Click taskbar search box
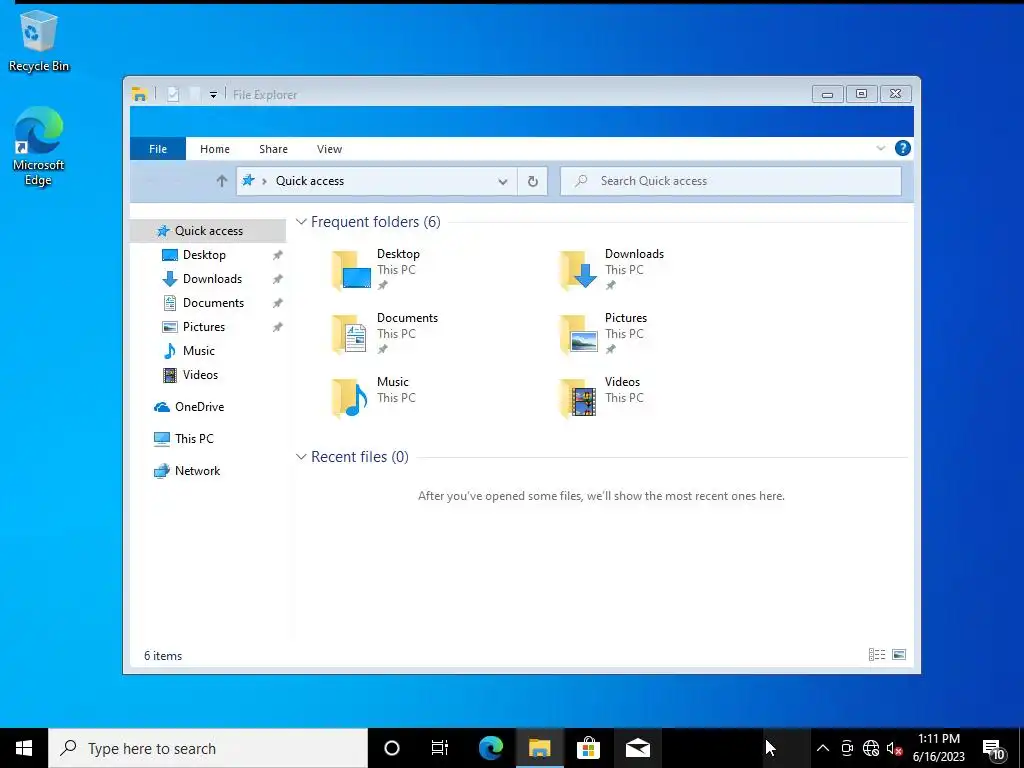 (208, 748)
